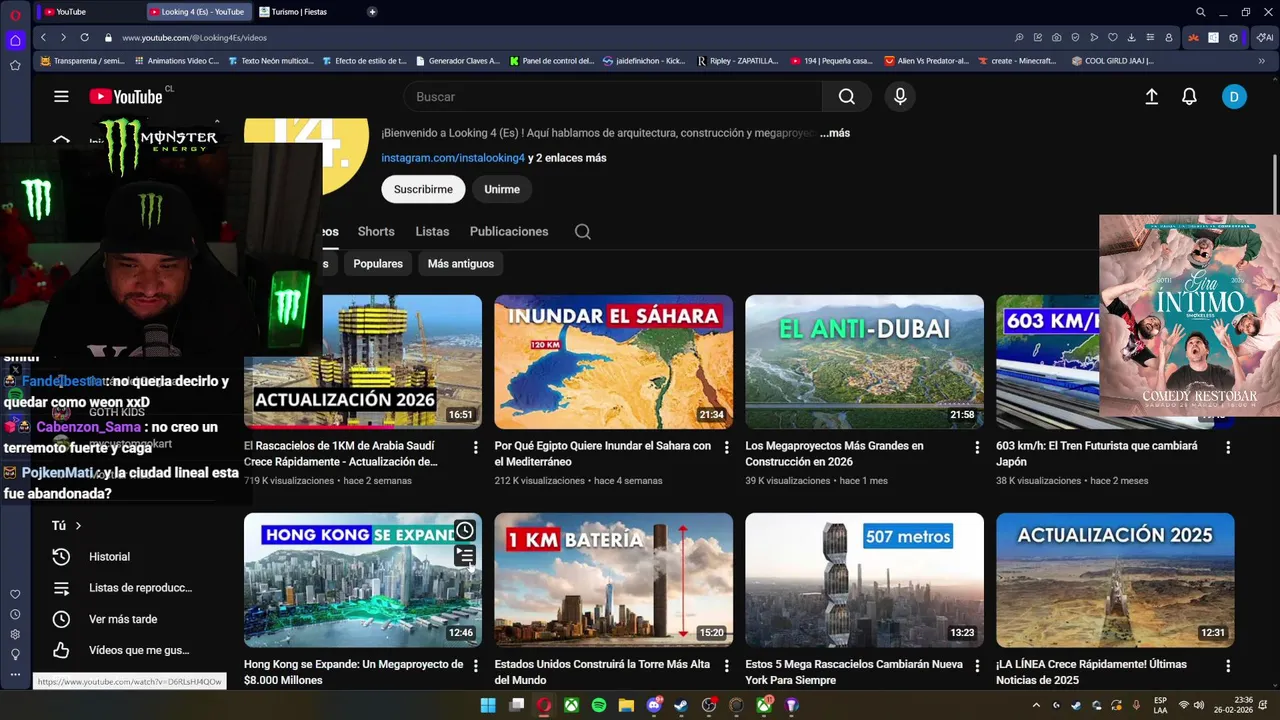Open the 507 metros skyscraper thumbnail

864,580
